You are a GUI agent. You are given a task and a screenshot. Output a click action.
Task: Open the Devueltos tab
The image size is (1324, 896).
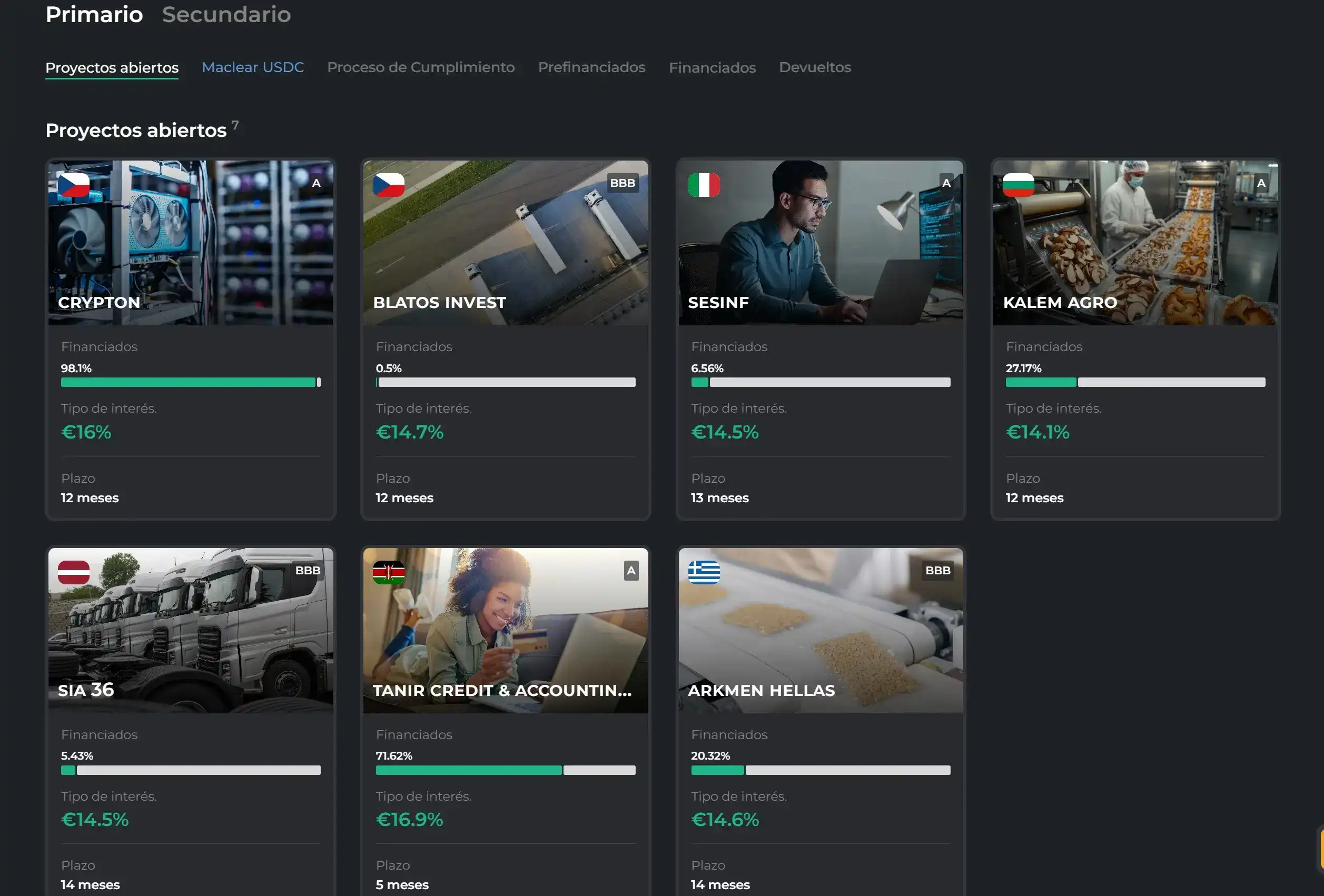coord(815,67)
